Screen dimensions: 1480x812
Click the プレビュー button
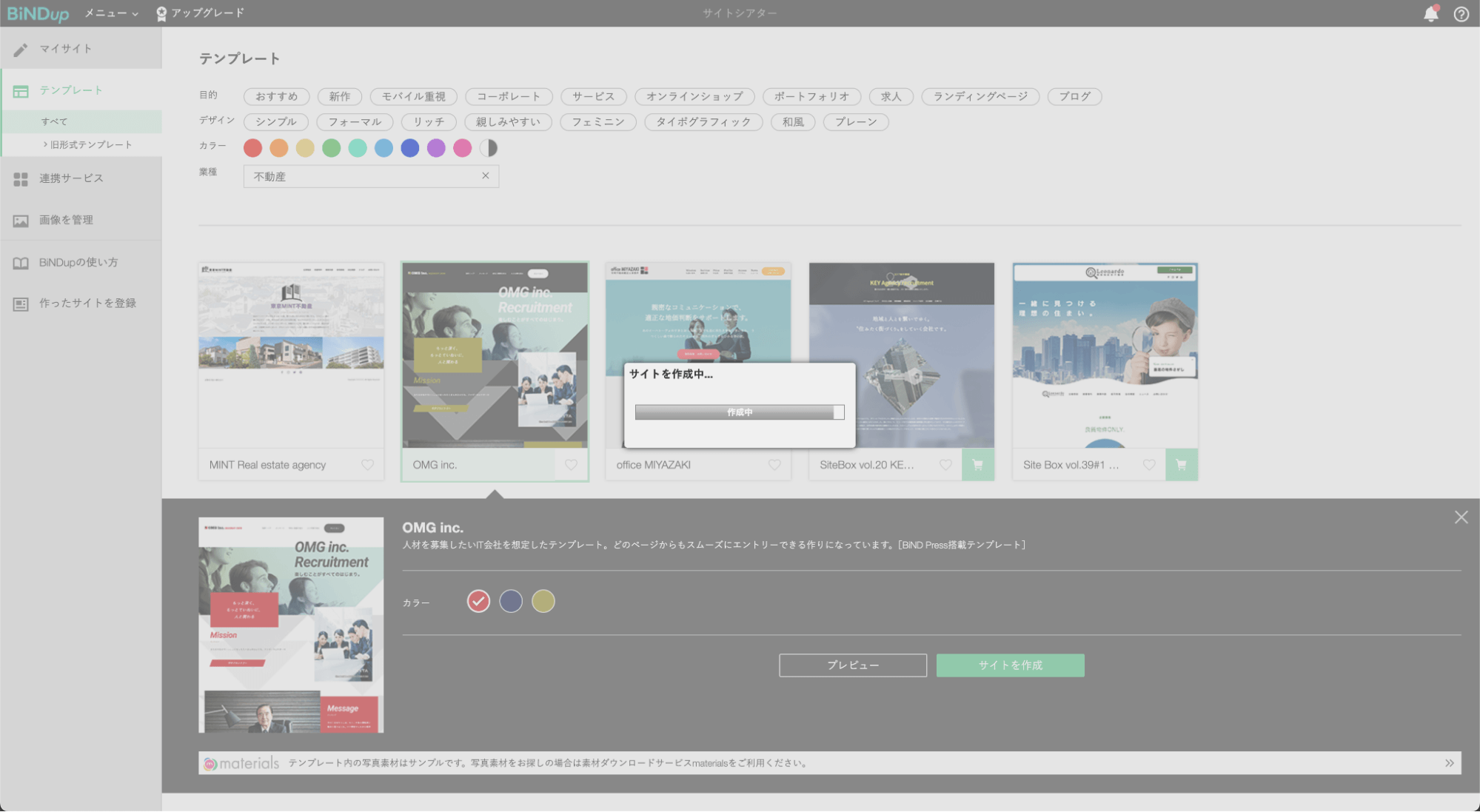point(852,665)
